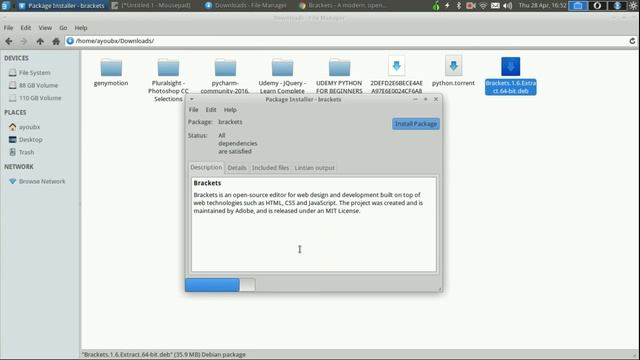
Task: Click the clock showing Thu 28 Apr, 16:52
Action: tap(542, 6)
